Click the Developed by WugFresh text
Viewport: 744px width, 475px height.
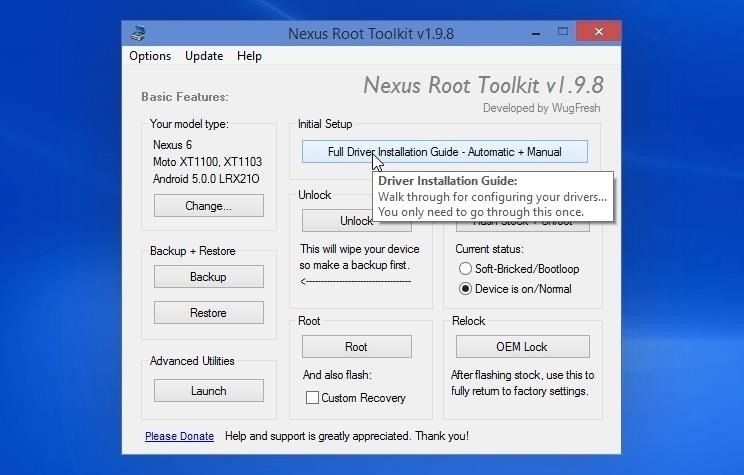[x=541, y=108]
